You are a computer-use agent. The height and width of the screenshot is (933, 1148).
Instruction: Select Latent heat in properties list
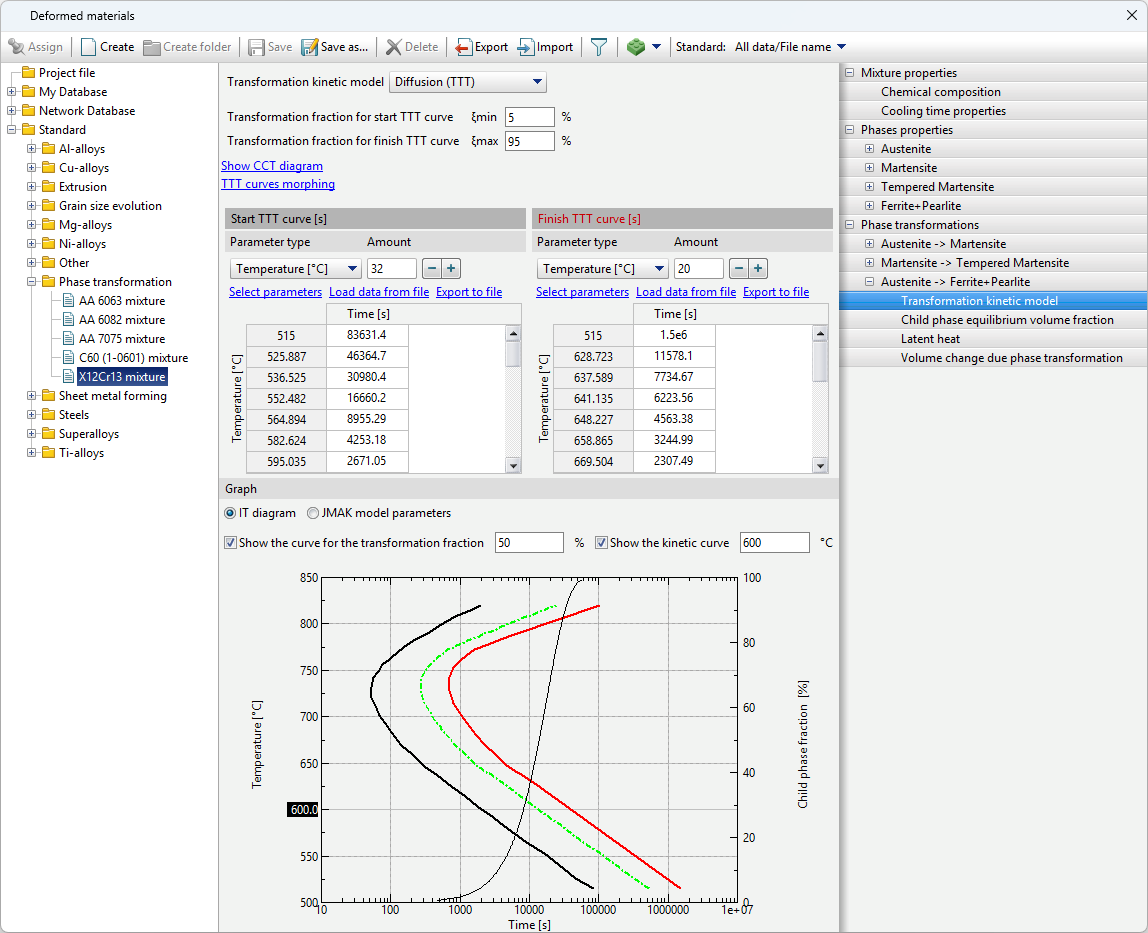click(929, 339)
